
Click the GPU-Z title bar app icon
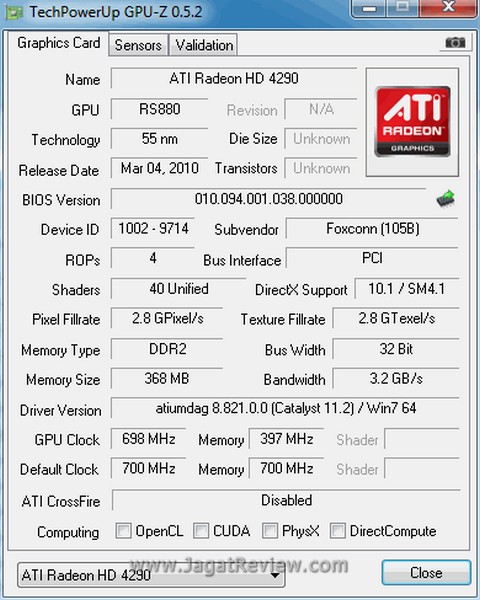pyautogui.click(x=15, y=12)
